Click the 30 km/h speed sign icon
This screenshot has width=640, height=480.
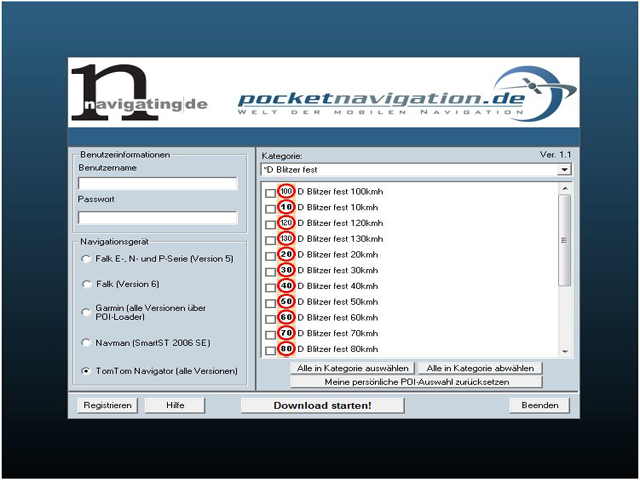tap(286, 270)
